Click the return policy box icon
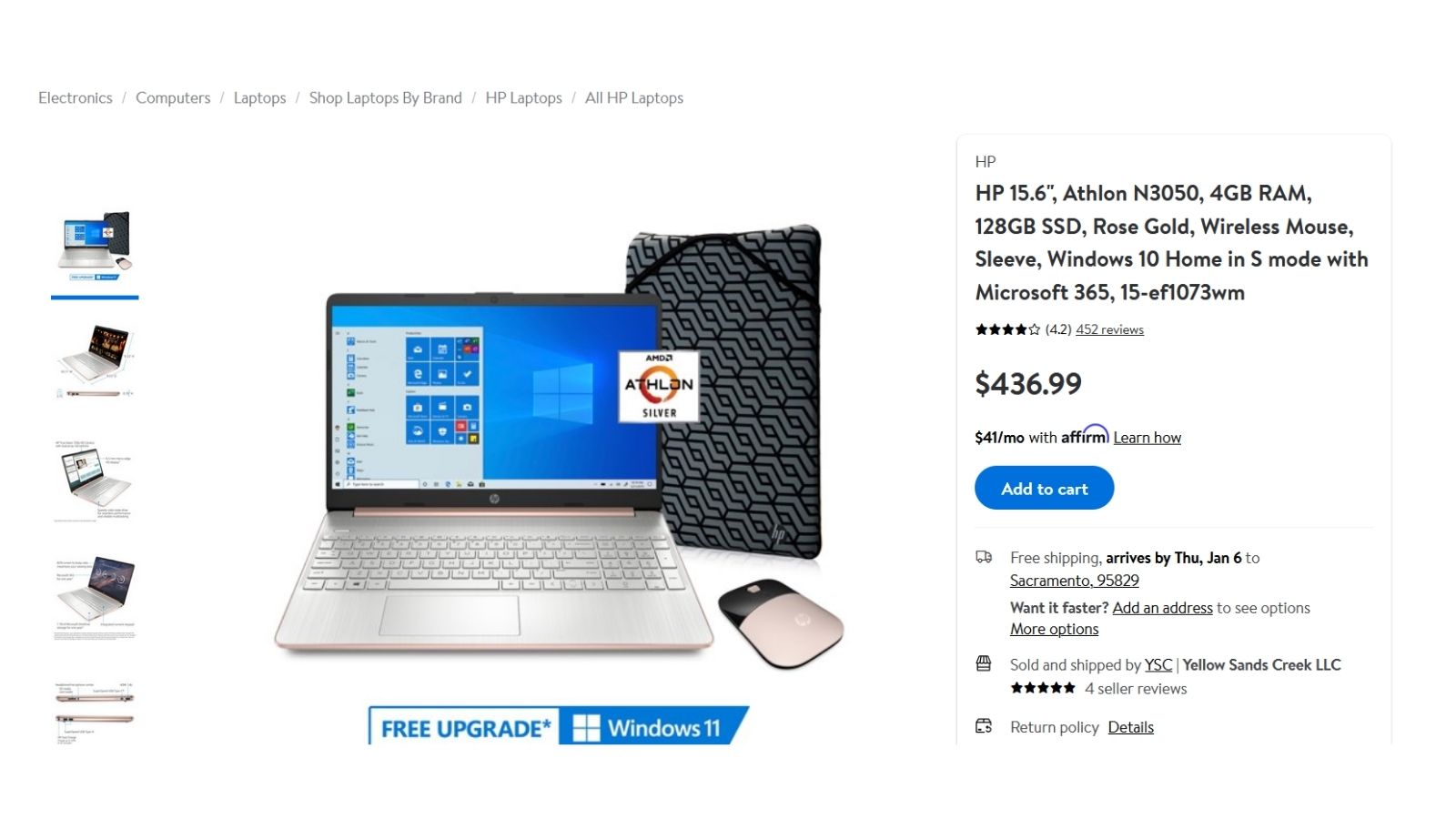The height and width of the screenshot is (819, 1456). pyautogui.click(x=984, y=726)
